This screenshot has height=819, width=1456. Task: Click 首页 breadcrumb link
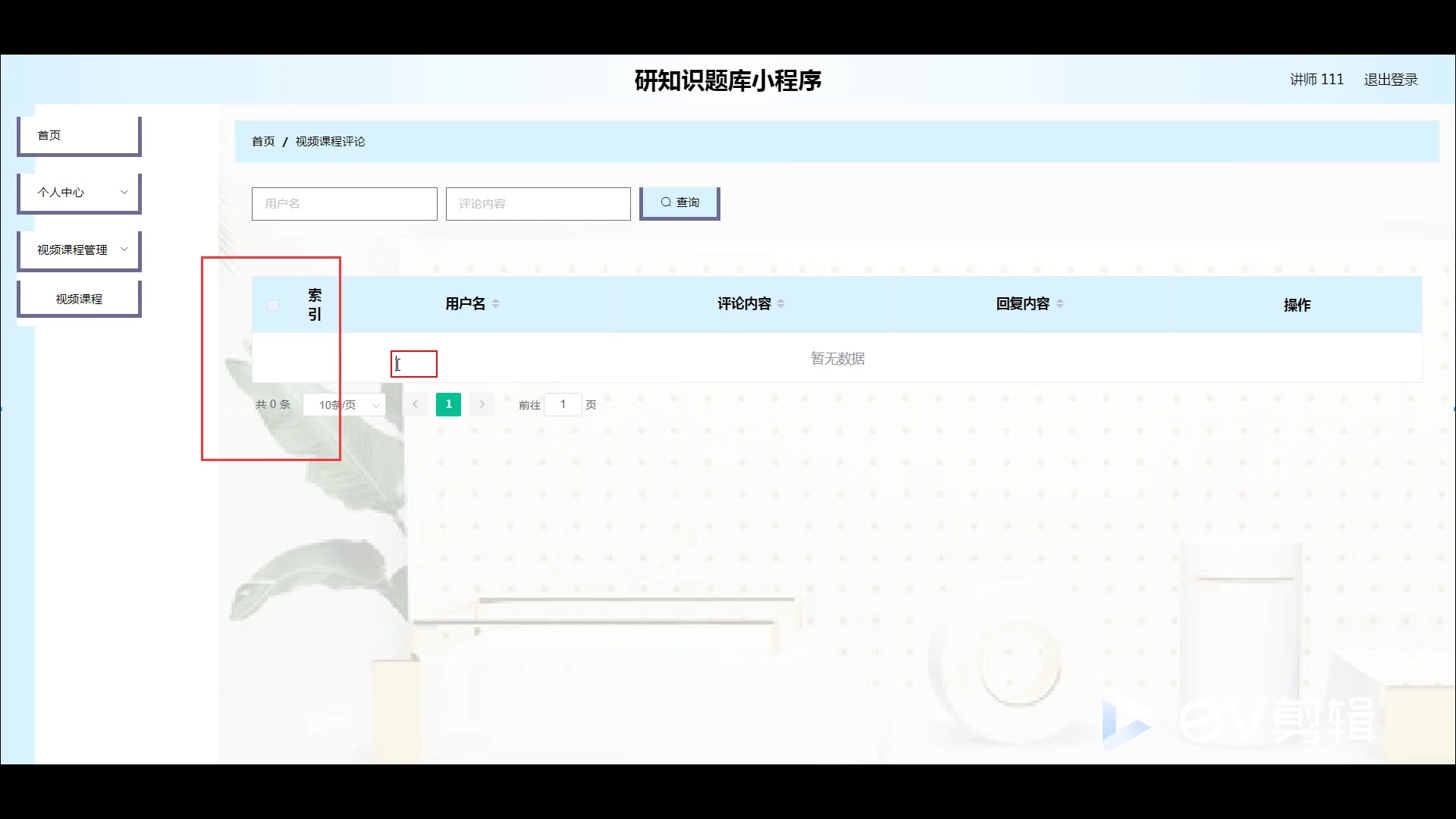click(x=263, y=142)
